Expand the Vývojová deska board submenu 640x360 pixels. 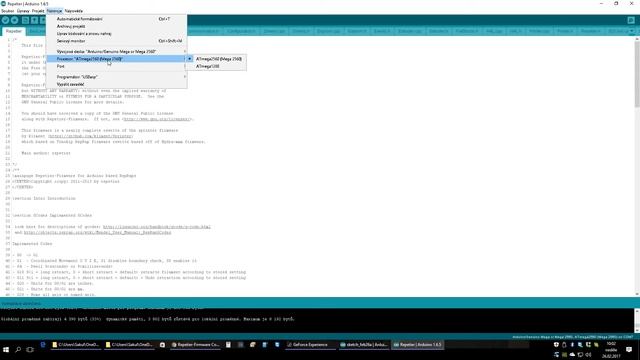pos(116,51)
